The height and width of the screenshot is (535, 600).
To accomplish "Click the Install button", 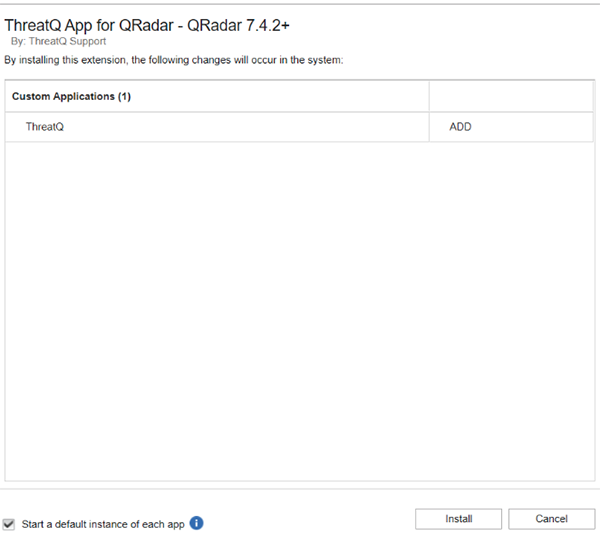I will pos(458,519).
